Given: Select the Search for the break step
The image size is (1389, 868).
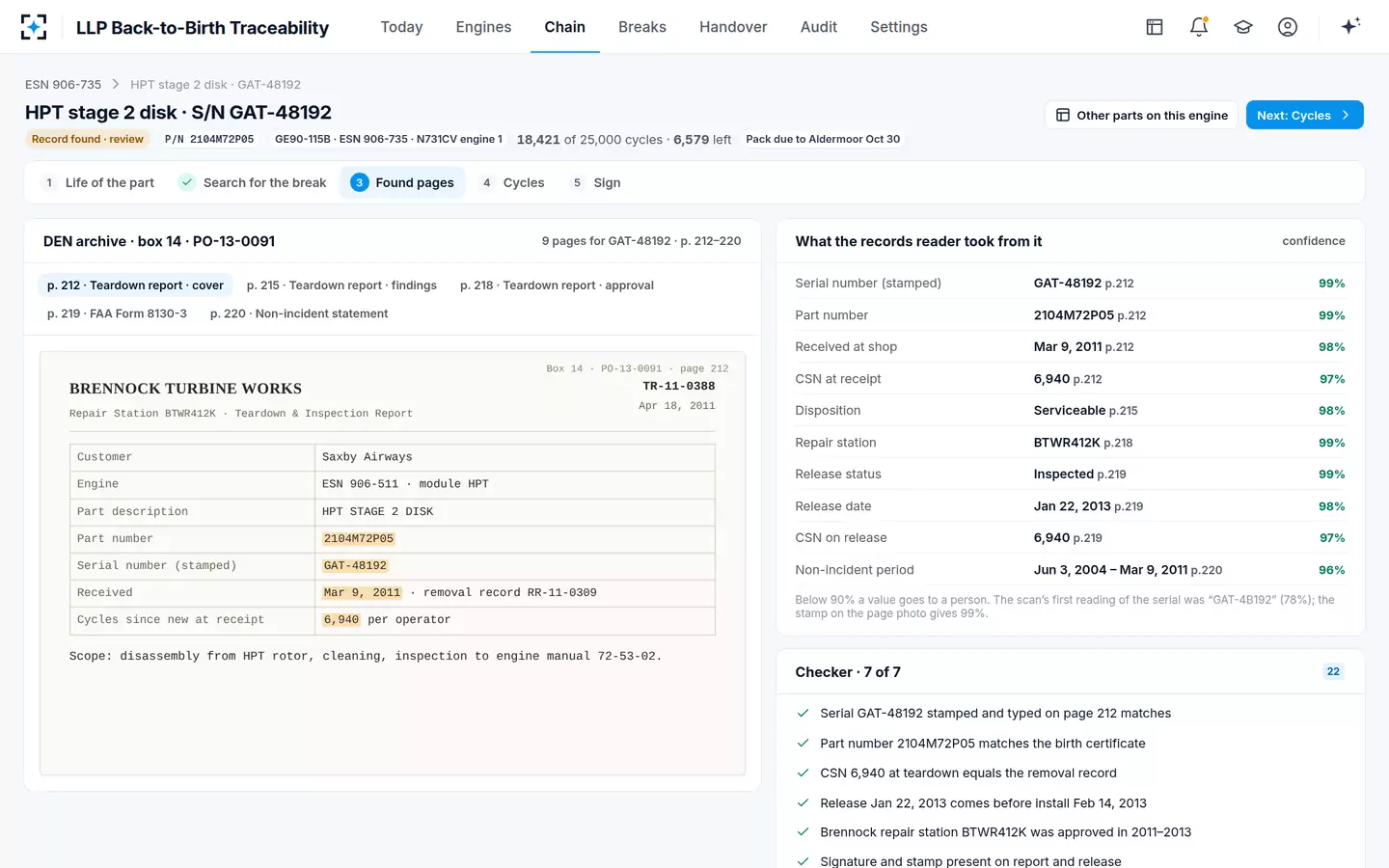Looking at the screenshot, I should click(x=254, y=182).
